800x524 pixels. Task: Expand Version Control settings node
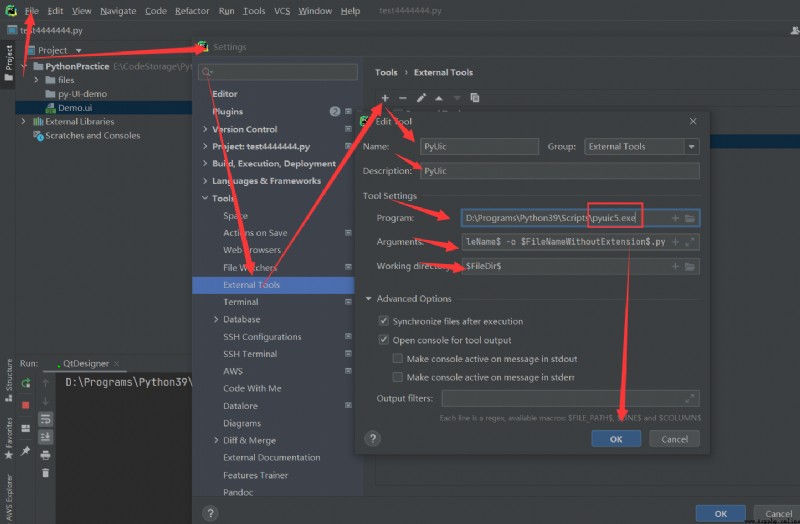click(x=205, y=129)
